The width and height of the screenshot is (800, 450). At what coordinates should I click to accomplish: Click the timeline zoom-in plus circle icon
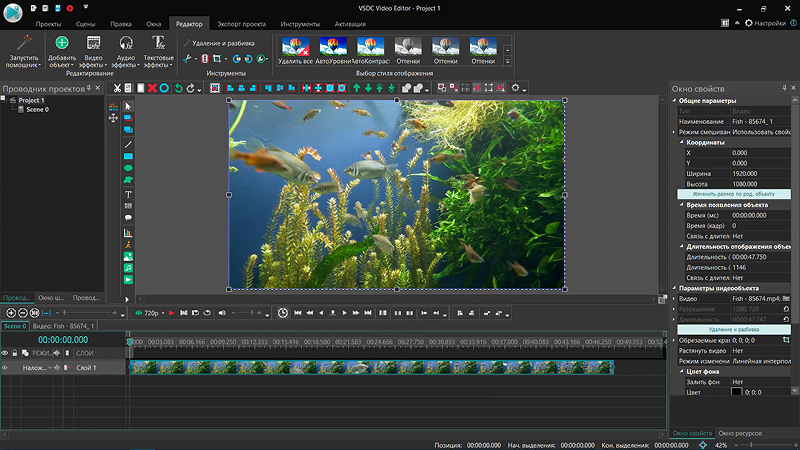click(x=11, y=313)
